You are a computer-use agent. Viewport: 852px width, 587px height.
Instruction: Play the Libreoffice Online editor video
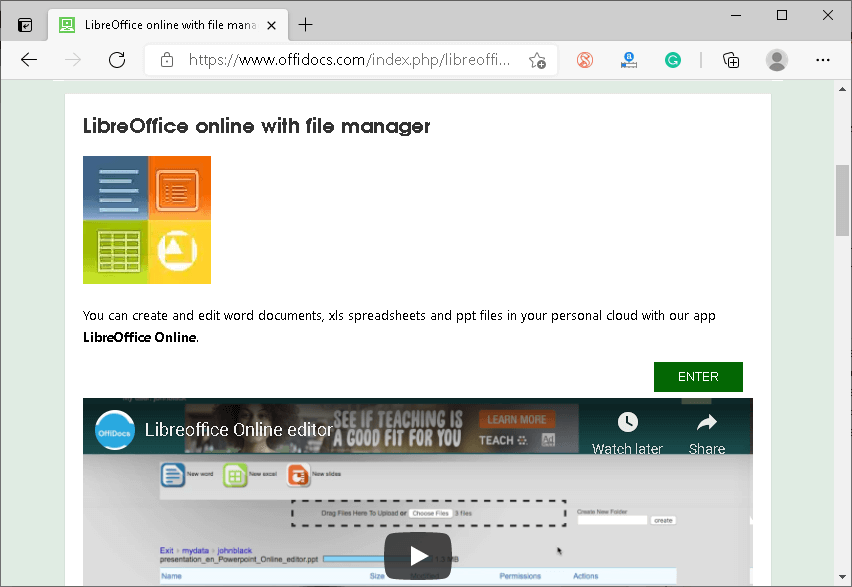tap(418, 556)
